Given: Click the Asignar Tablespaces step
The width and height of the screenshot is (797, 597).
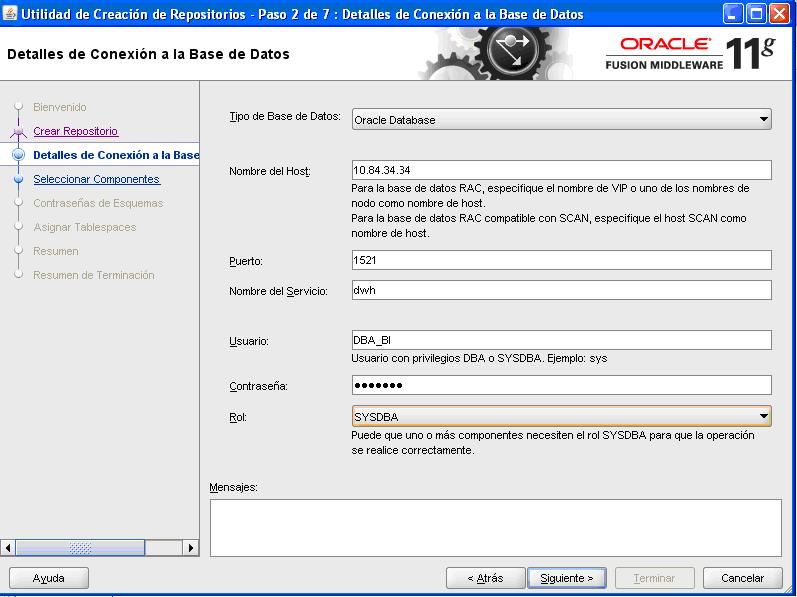Looking at the screenshot, I should tap(85, 227).
